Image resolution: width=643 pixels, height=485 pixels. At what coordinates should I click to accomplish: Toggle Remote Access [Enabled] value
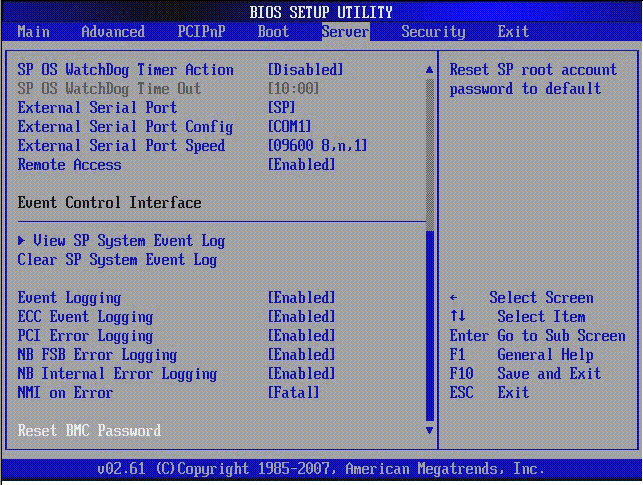coord(301,165)
